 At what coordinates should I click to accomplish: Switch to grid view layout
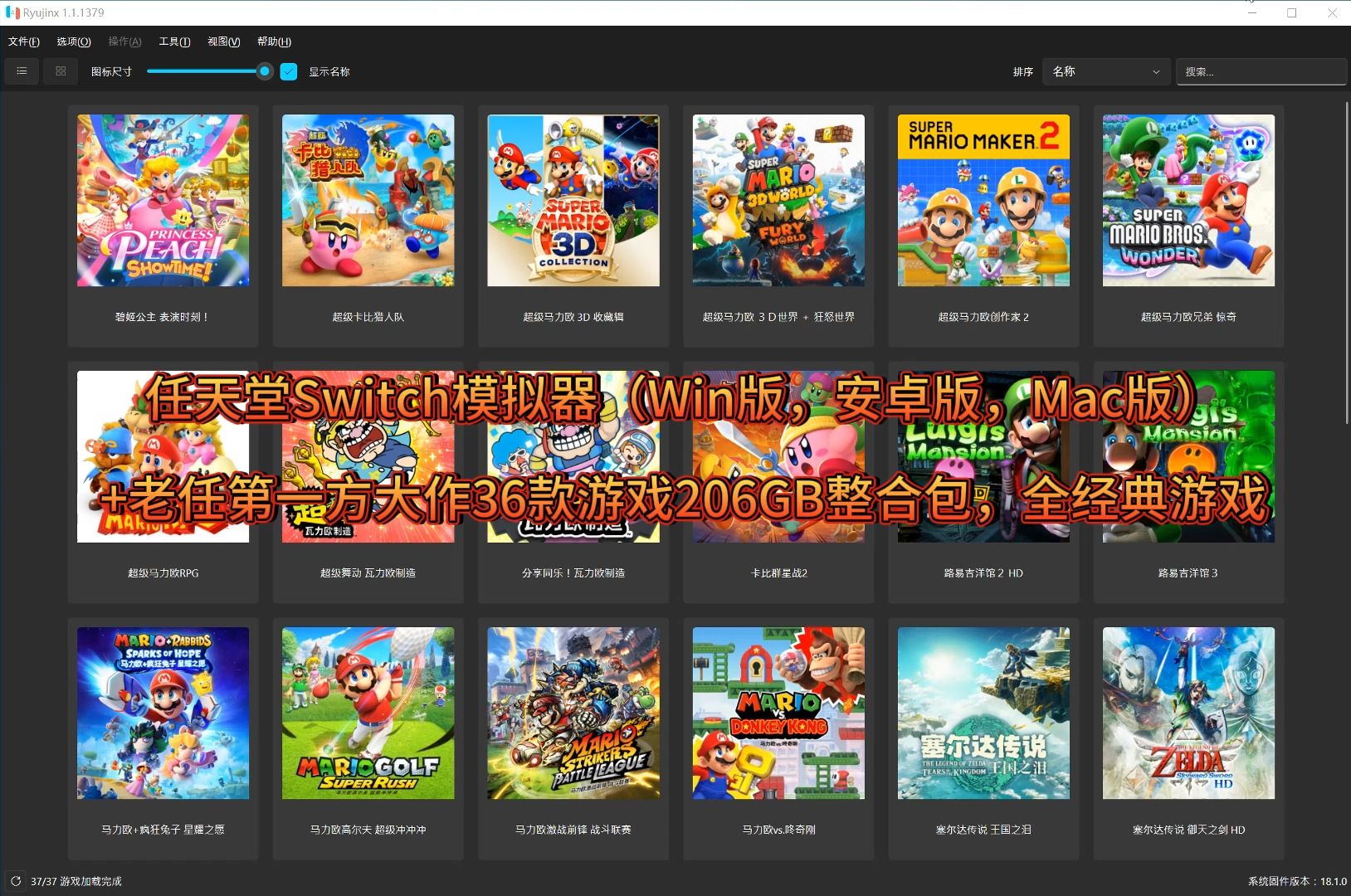(x=61, y=71)
